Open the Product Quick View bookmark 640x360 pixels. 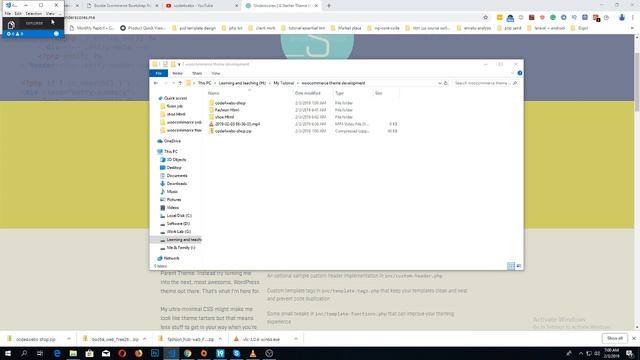(143, 28)
